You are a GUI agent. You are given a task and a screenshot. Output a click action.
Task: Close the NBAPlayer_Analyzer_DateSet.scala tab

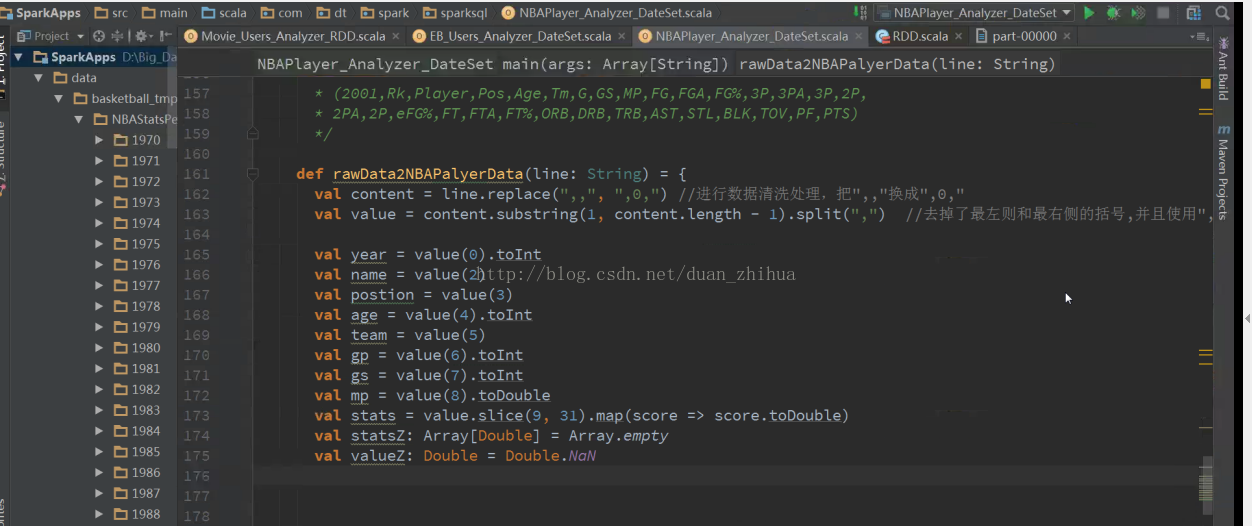[x=857, y=36]
